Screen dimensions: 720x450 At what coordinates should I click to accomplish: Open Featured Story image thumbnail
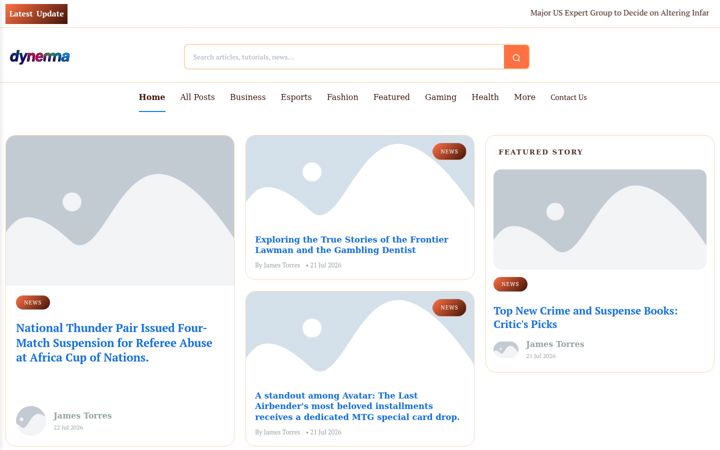click(600, 219)
